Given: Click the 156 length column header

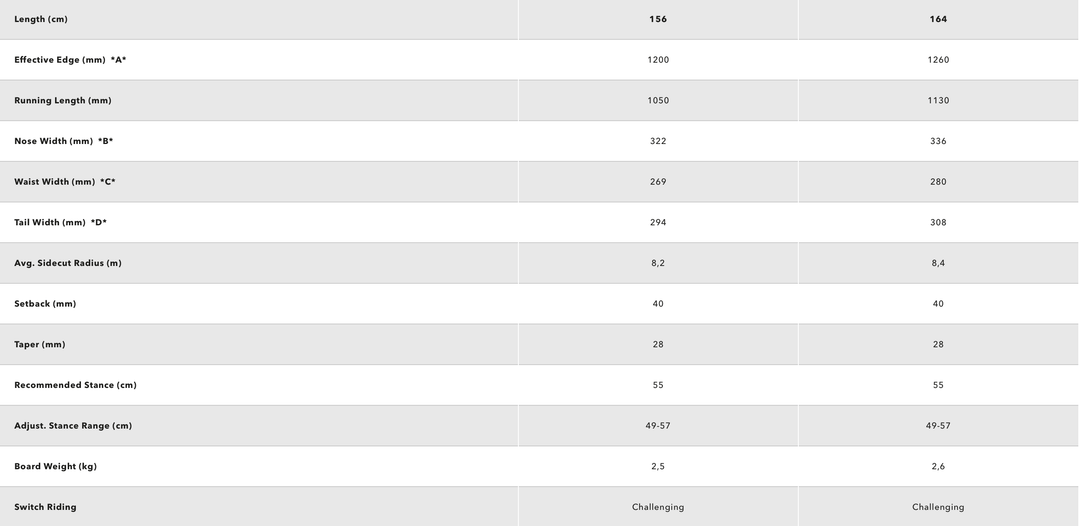Looking at the screenshot, I should point(658,19).
